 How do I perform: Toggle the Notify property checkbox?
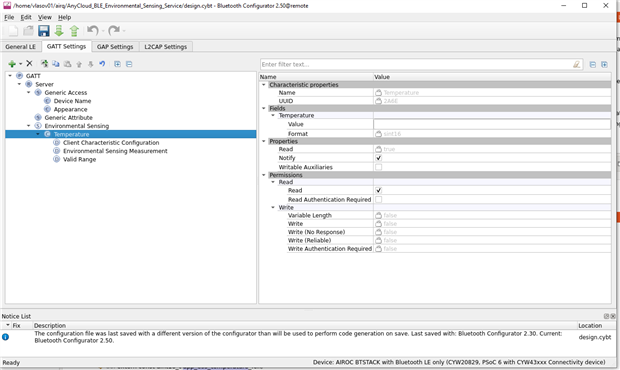[378, 158]
